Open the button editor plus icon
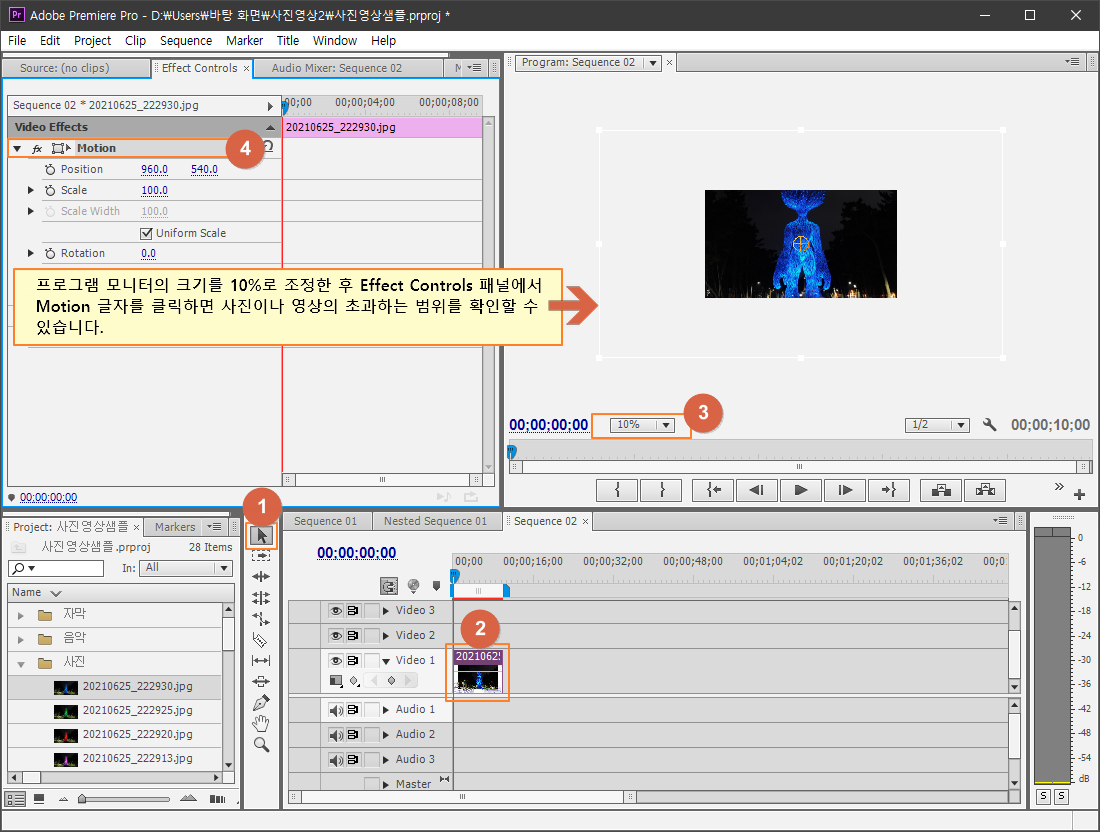Viewport: 1100px width, 832px height. tap(1079, 495)
